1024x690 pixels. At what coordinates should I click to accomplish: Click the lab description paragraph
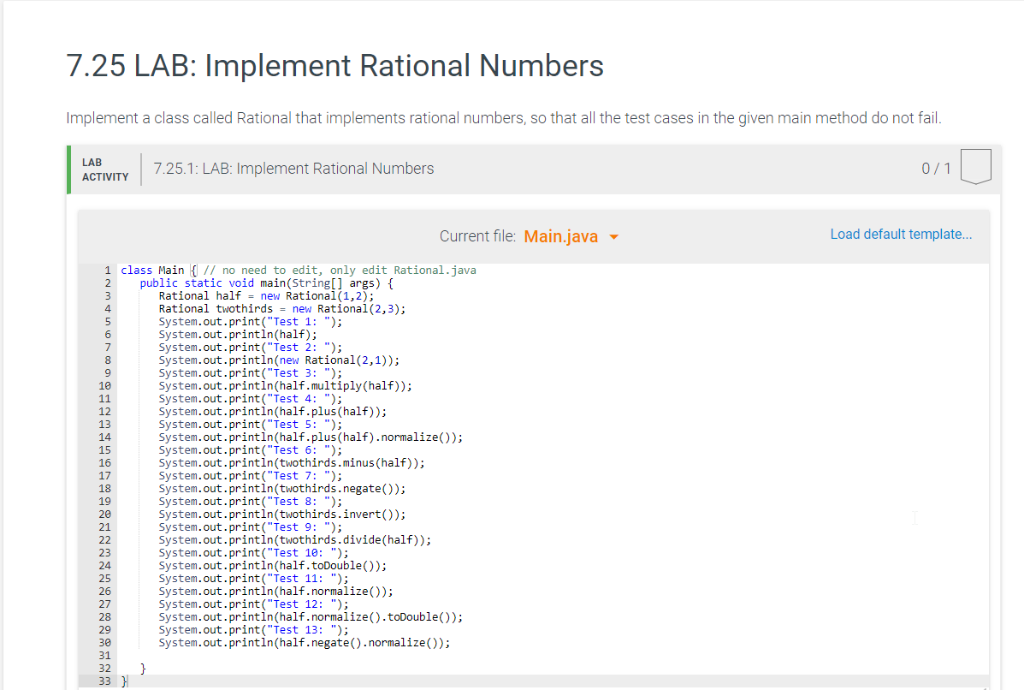[504, 118]
